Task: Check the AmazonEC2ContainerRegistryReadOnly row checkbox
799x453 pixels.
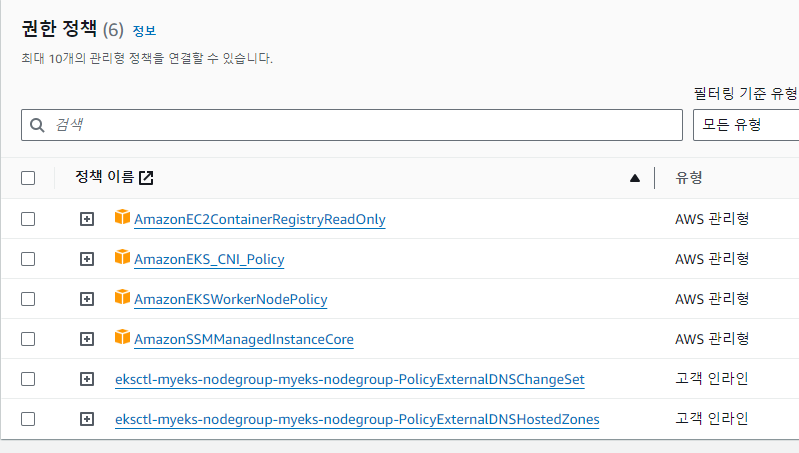Action: tap(28, 219)
